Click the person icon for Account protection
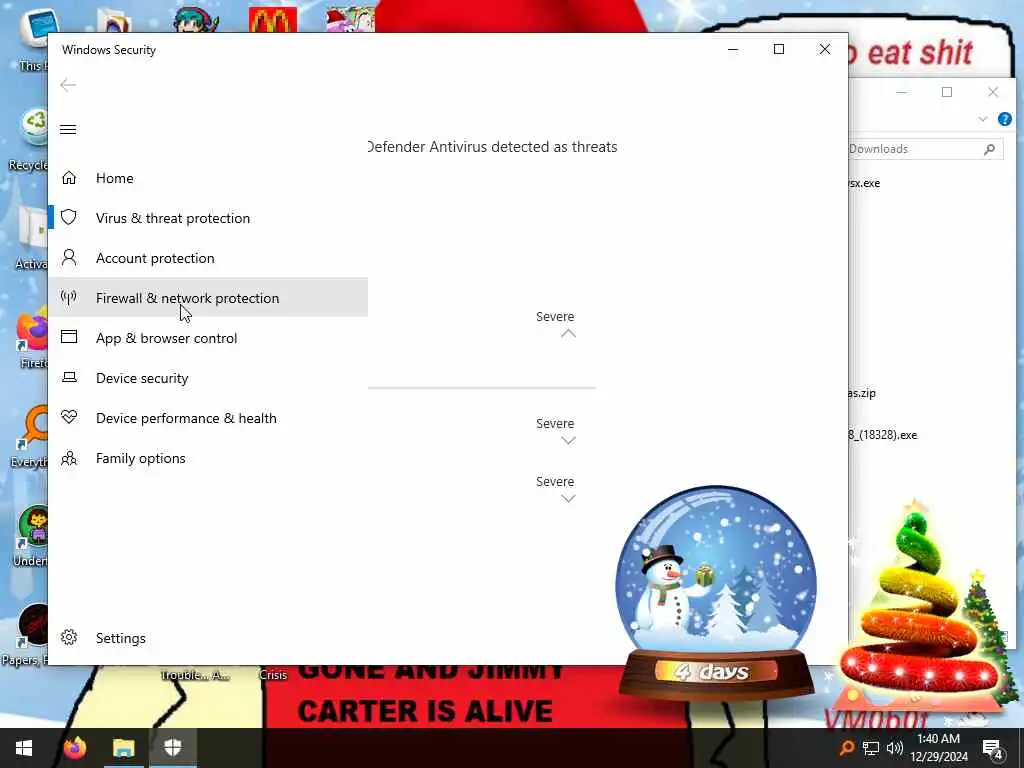 point(69,257)
